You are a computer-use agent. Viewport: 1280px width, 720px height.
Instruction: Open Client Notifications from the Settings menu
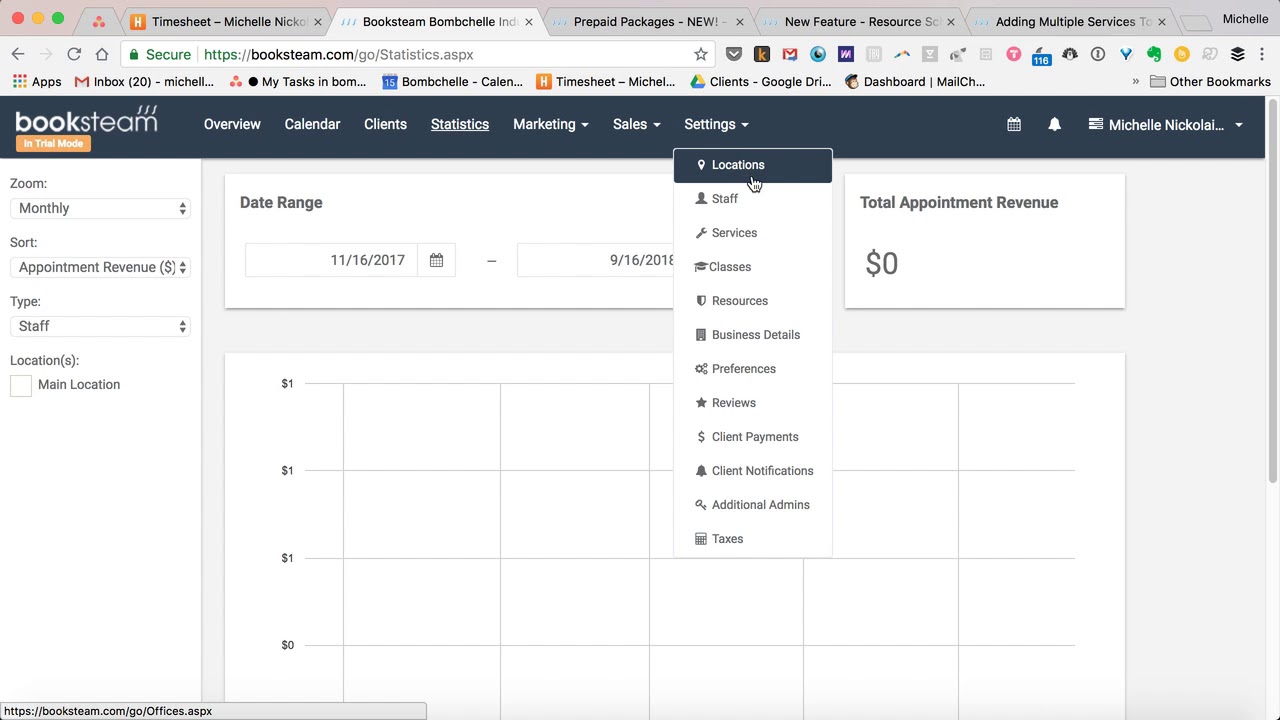click(x=753, y=471)
